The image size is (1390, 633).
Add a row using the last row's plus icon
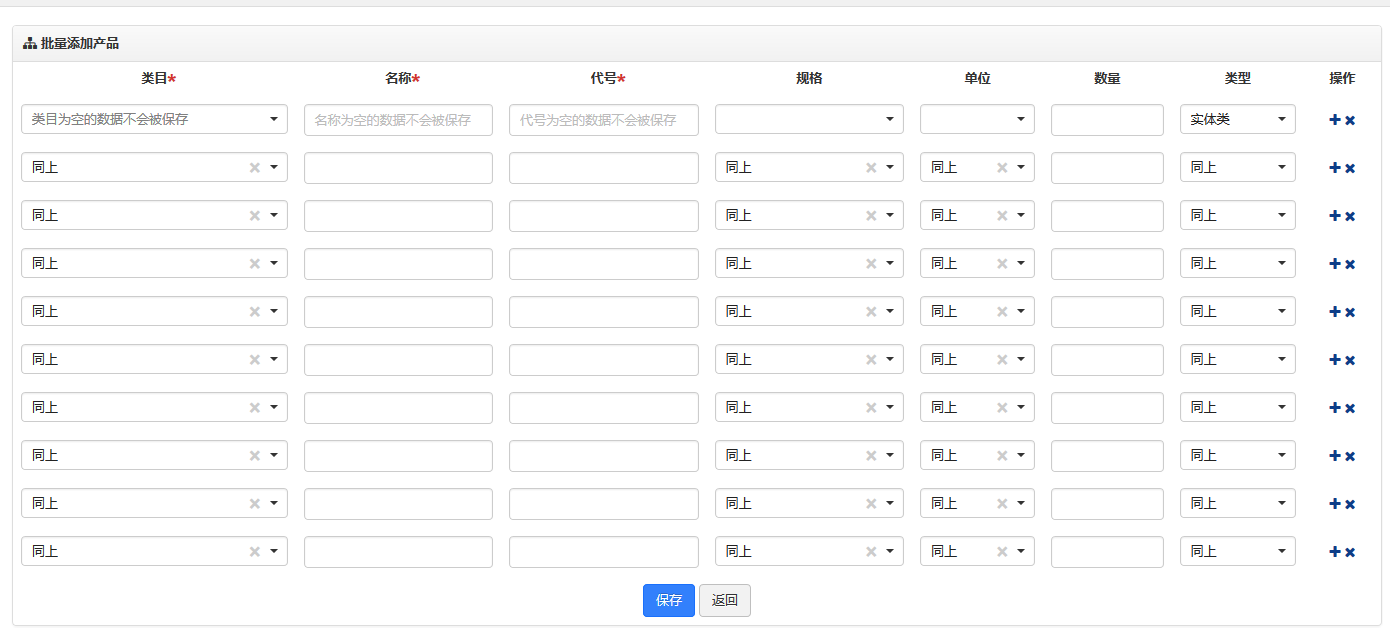pyautogui.click(x=1334, y=552)
